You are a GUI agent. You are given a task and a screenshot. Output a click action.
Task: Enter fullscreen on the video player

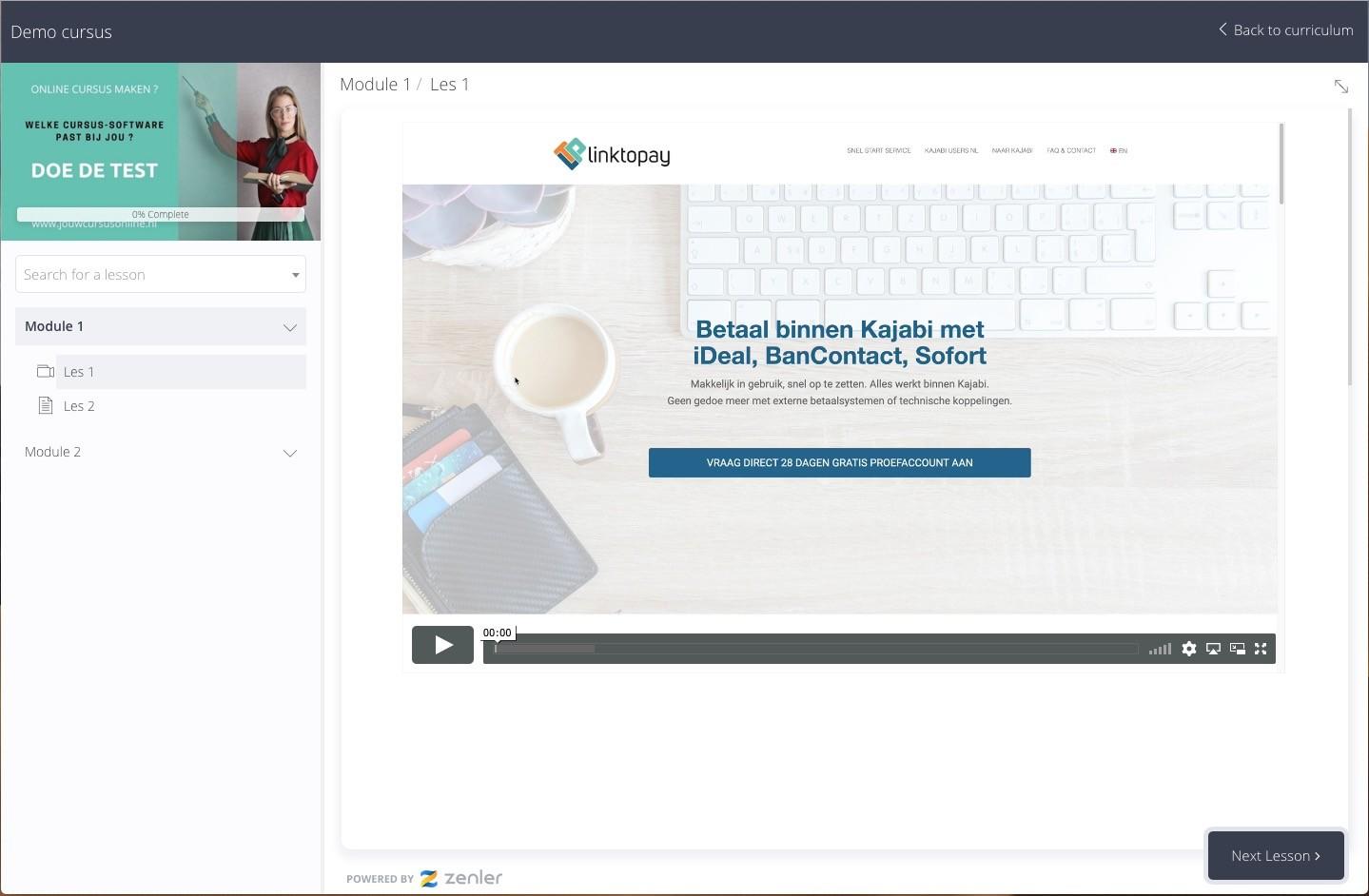[x=1261, y=649]
